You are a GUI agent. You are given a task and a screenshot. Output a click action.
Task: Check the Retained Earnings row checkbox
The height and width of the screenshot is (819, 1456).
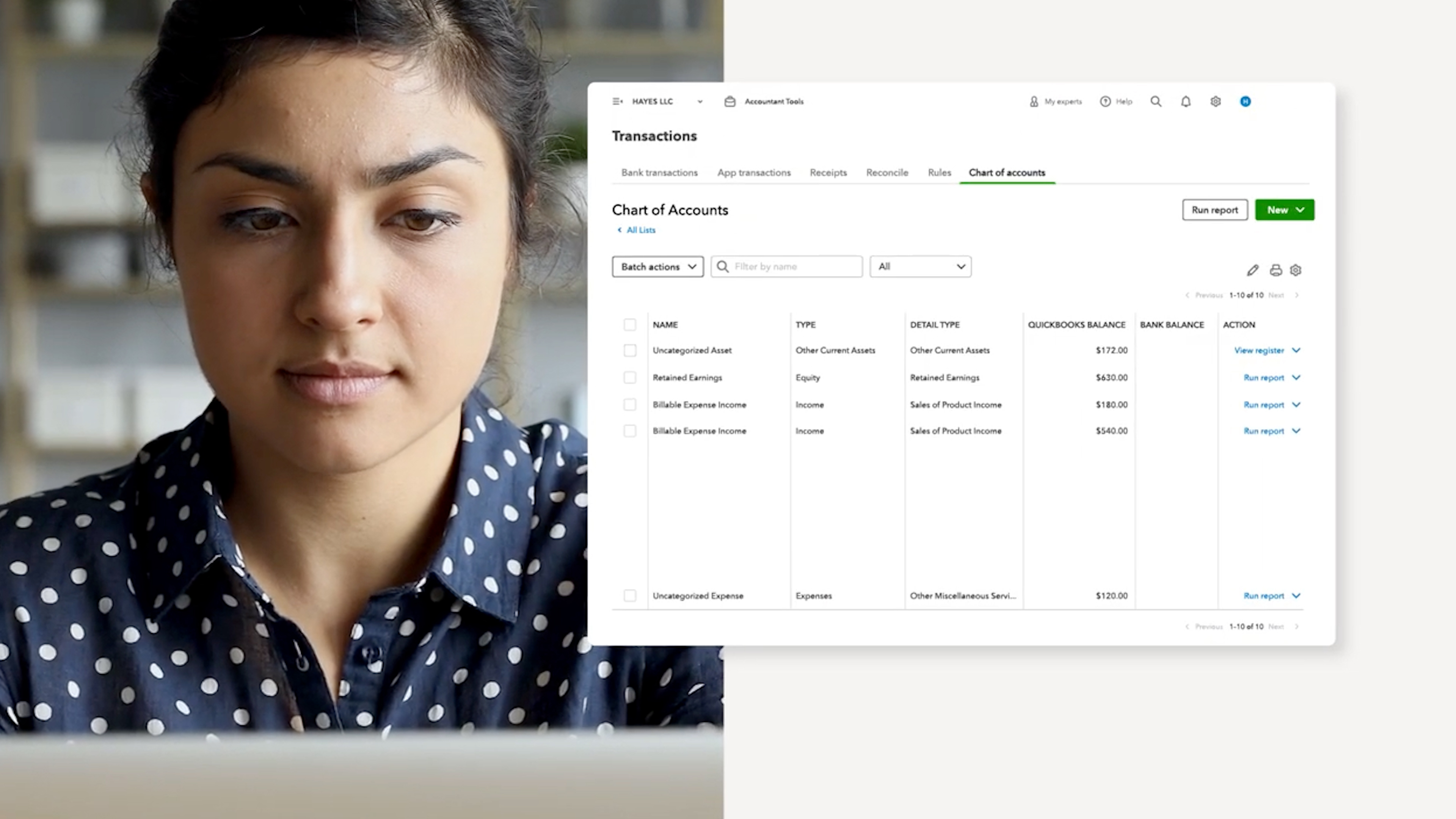click(x=630, y=377)
